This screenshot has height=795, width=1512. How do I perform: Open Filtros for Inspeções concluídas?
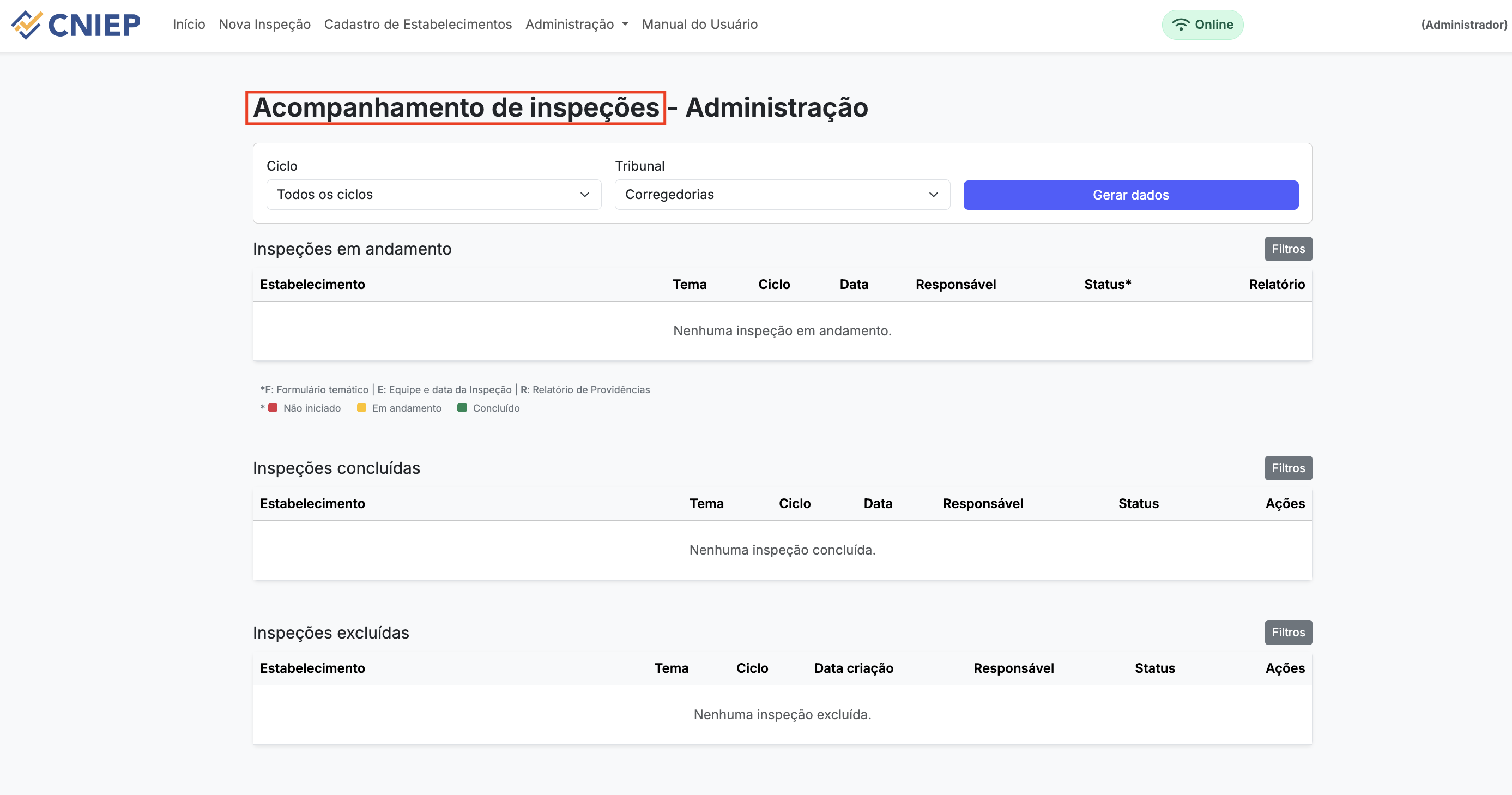pos(1288,468)
